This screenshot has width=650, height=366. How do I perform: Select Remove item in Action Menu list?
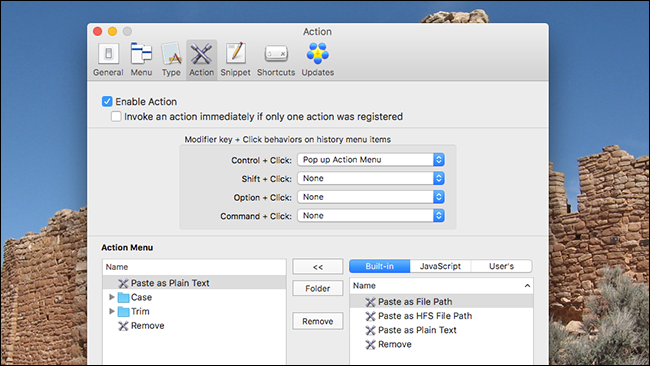tap(194, 326)
